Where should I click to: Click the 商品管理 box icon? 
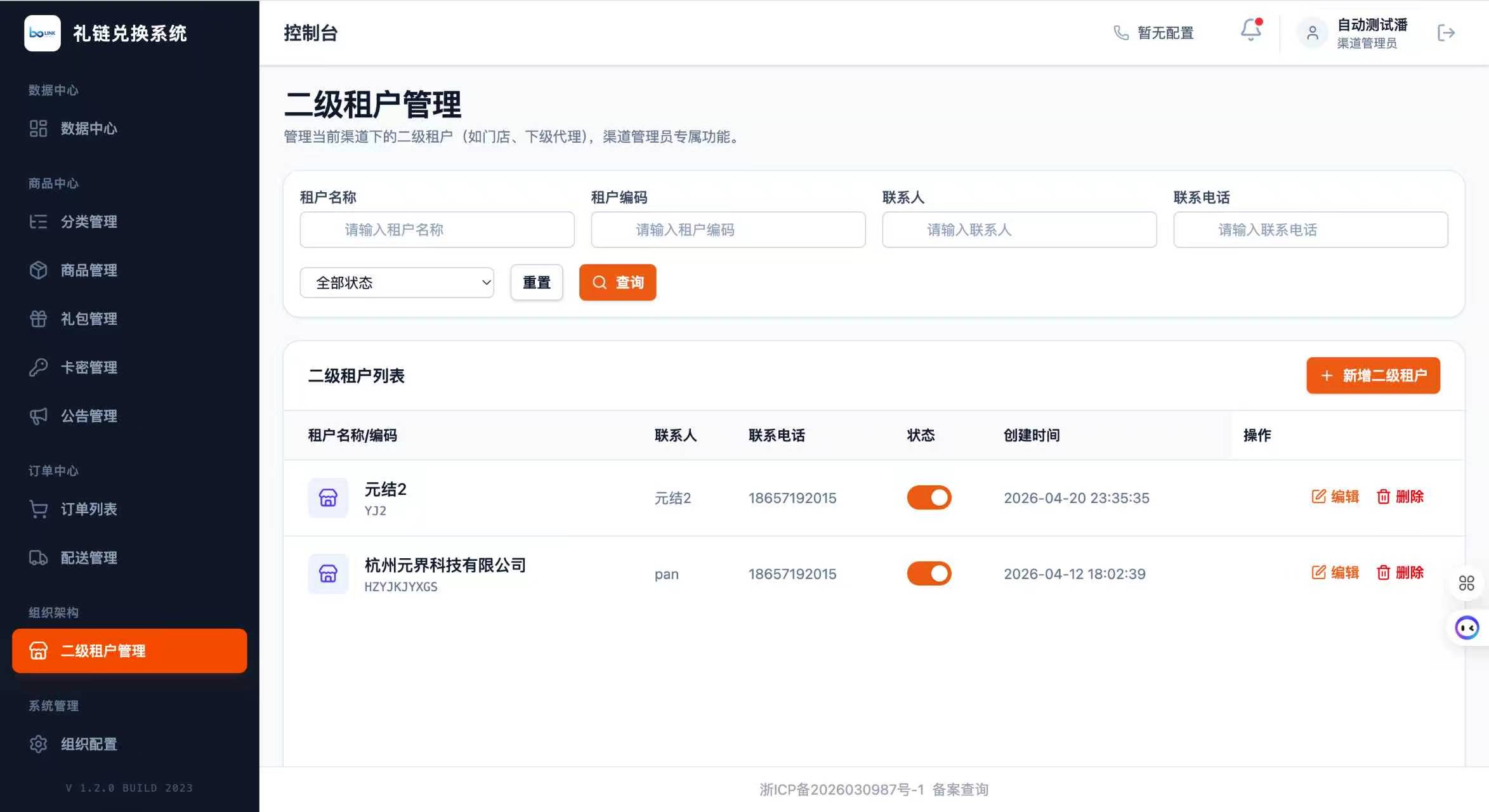[x=39, y=270]
